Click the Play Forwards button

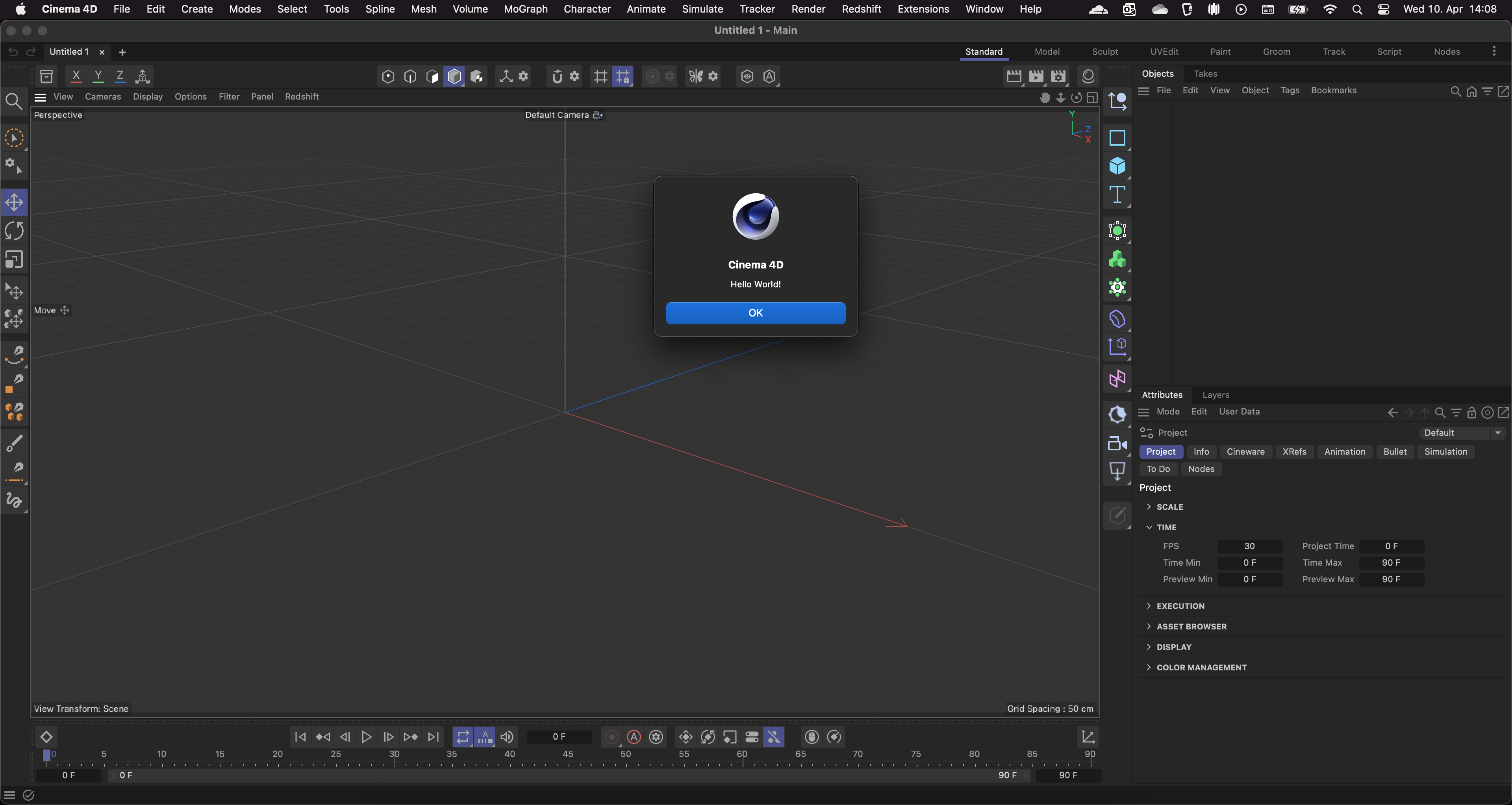click(x=366, y=737)
